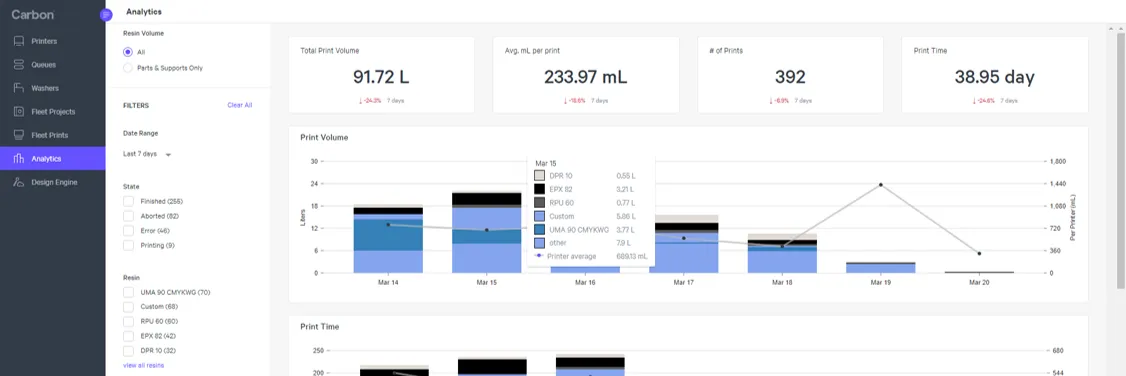Click the UMA 90 CMYKWG swatch in tooltip
Viewport: 1126px width, 376px height.
point(539,230)
